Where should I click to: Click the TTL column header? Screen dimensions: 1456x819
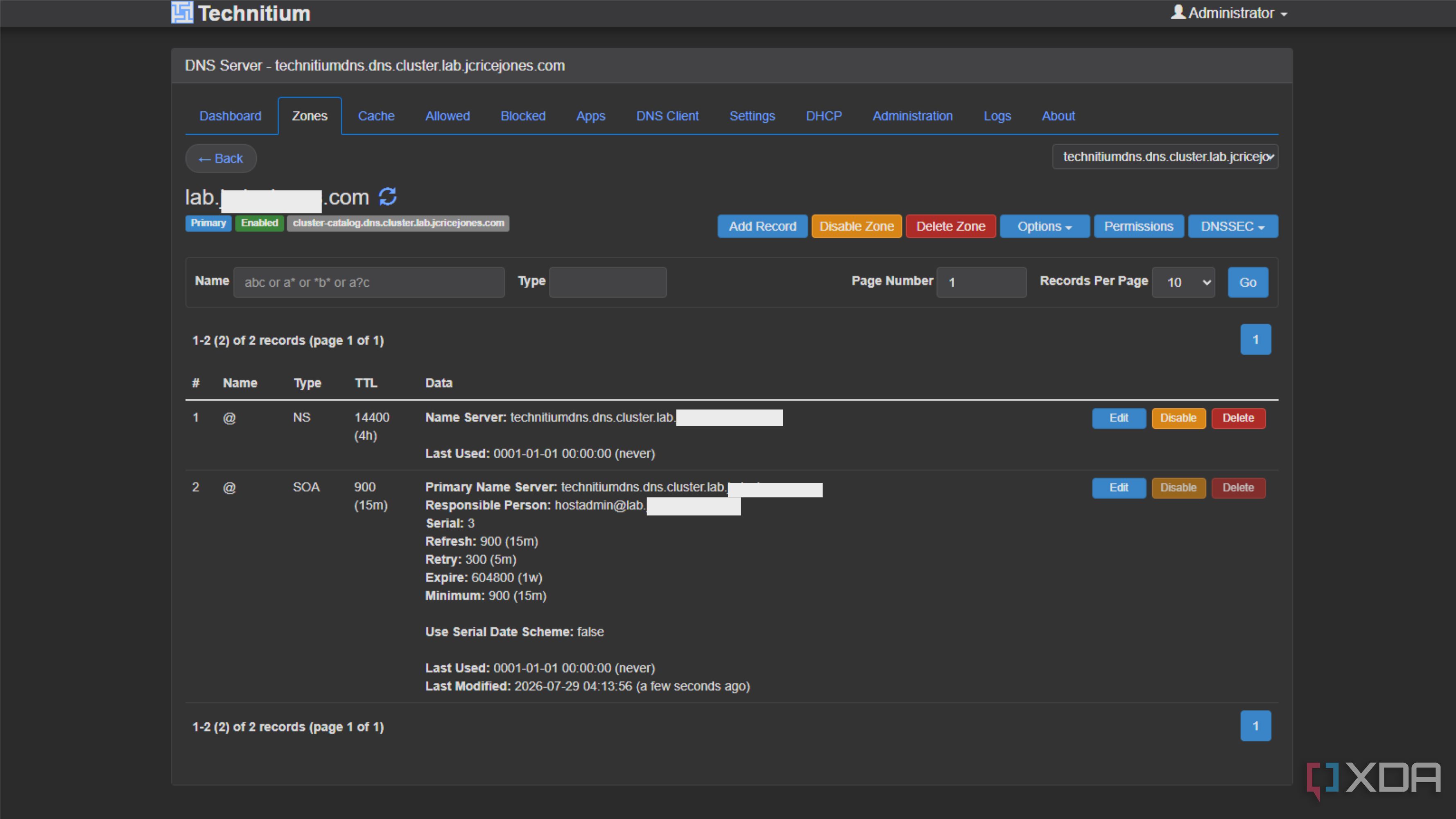click(x=366, y=382)
